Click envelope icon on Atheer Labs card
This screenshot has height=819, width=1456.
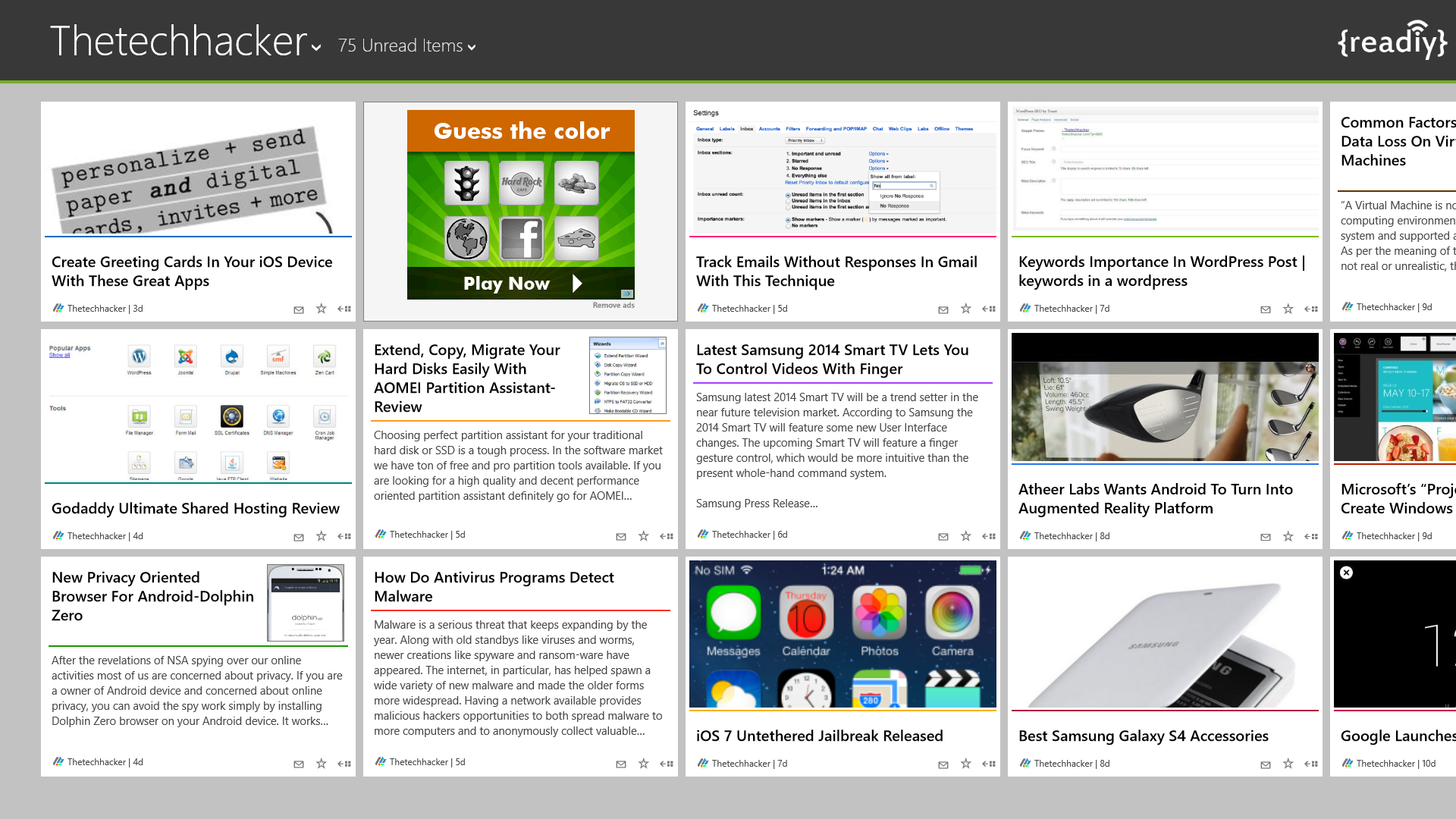(1266, 537)
